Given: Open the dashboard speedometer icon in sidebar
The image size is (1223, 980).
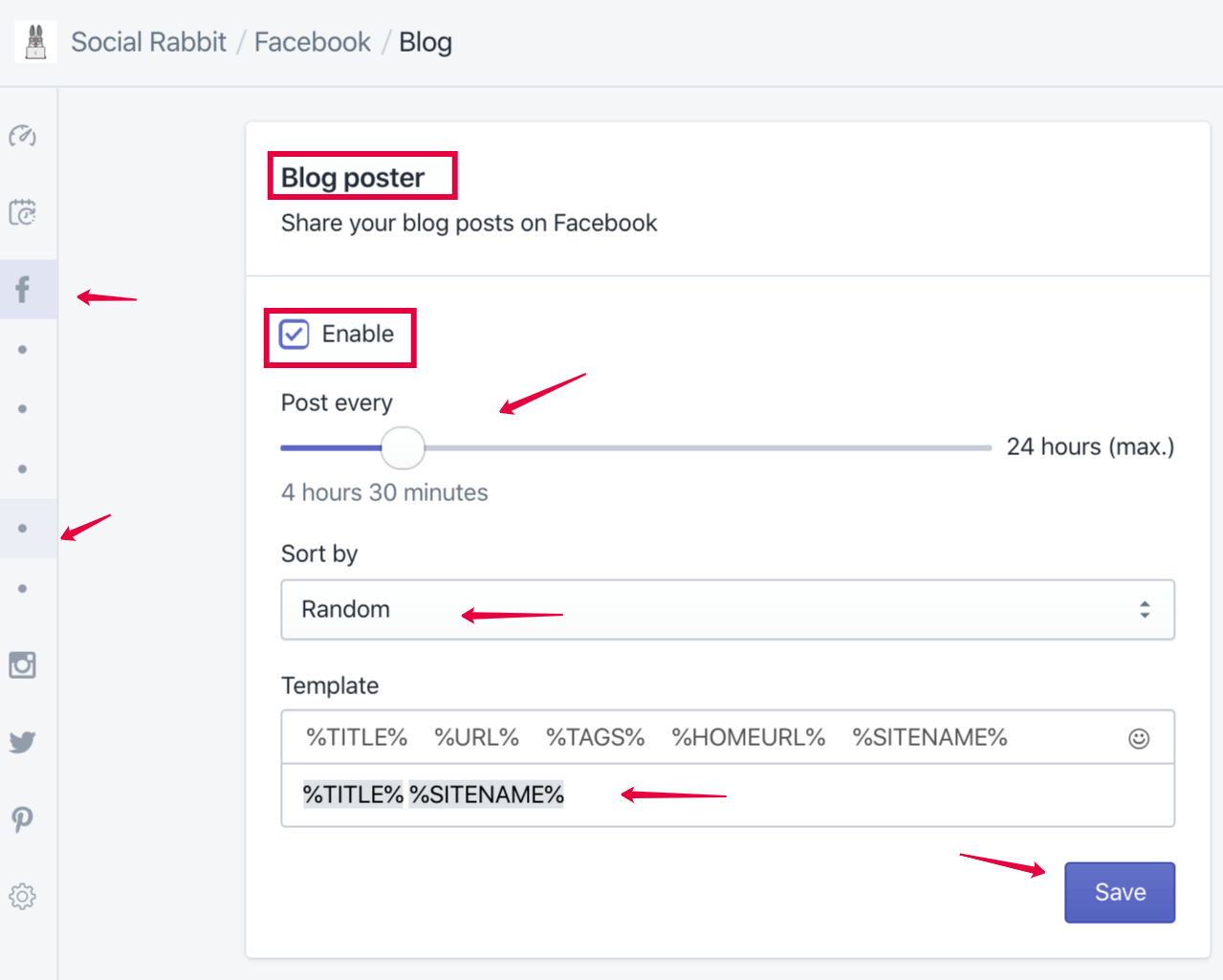Looking at the screenshot, I should tap(23, 136).
